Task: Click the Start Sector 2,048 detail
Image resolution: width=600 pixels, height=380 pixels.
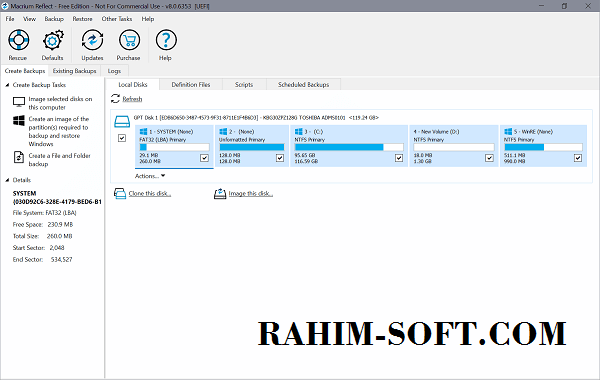Action: click(39, 248)
